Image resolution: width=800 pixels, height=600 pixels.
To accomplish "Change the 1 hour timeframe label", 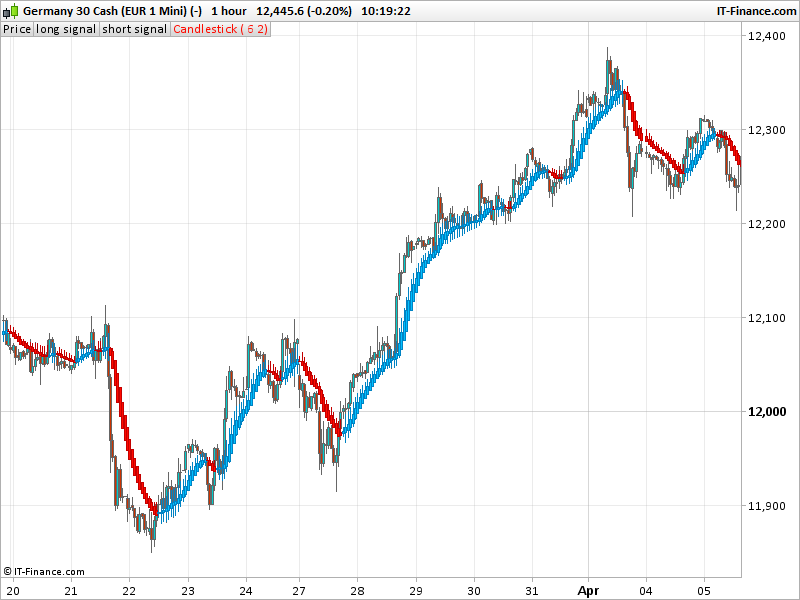I will [x=229, y=10].
